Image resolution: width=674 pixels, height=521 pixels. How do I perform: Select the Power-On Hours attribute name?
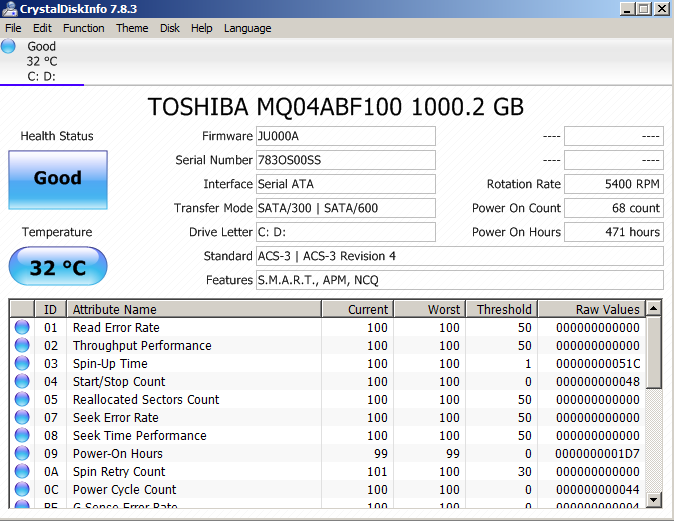click(x=118, y=454)
